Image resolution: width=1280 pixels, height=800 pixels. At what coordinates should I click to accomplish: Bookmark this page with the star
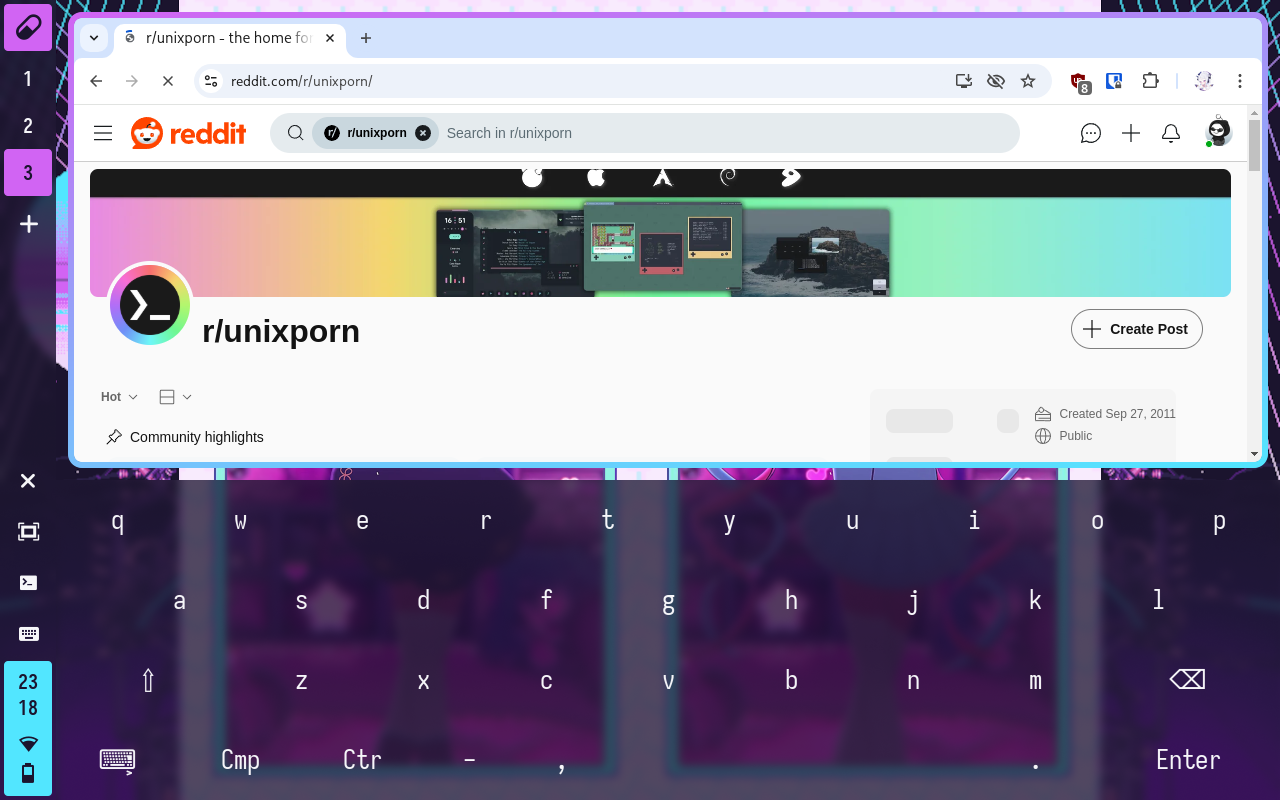(1027, 81)
